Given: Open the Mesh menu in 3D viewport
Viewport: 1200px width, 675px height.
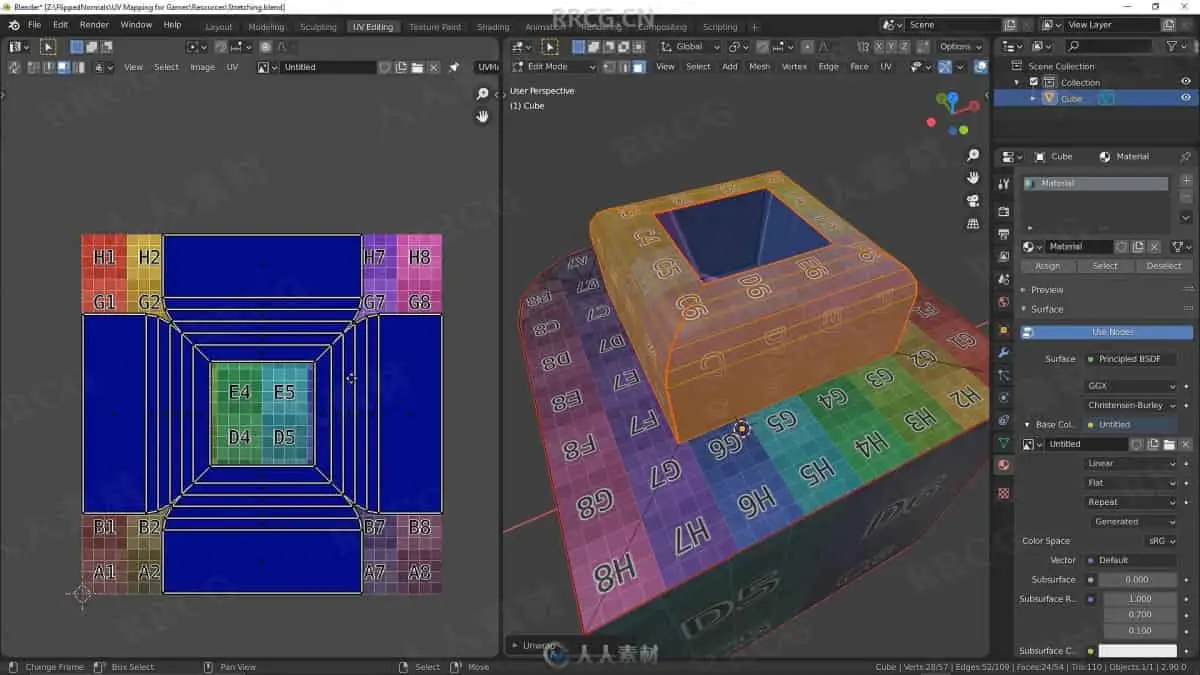Looking at the screenshot, I should pyautogui.click(x=760, y=67).
